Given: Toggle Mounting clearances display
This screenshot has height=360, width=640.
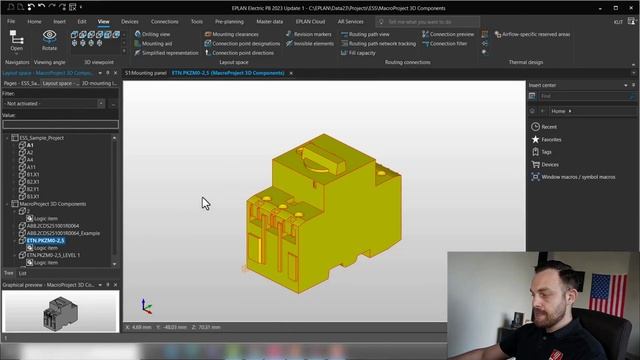Looking at the screenshot, I should click(x=231, y=34).
